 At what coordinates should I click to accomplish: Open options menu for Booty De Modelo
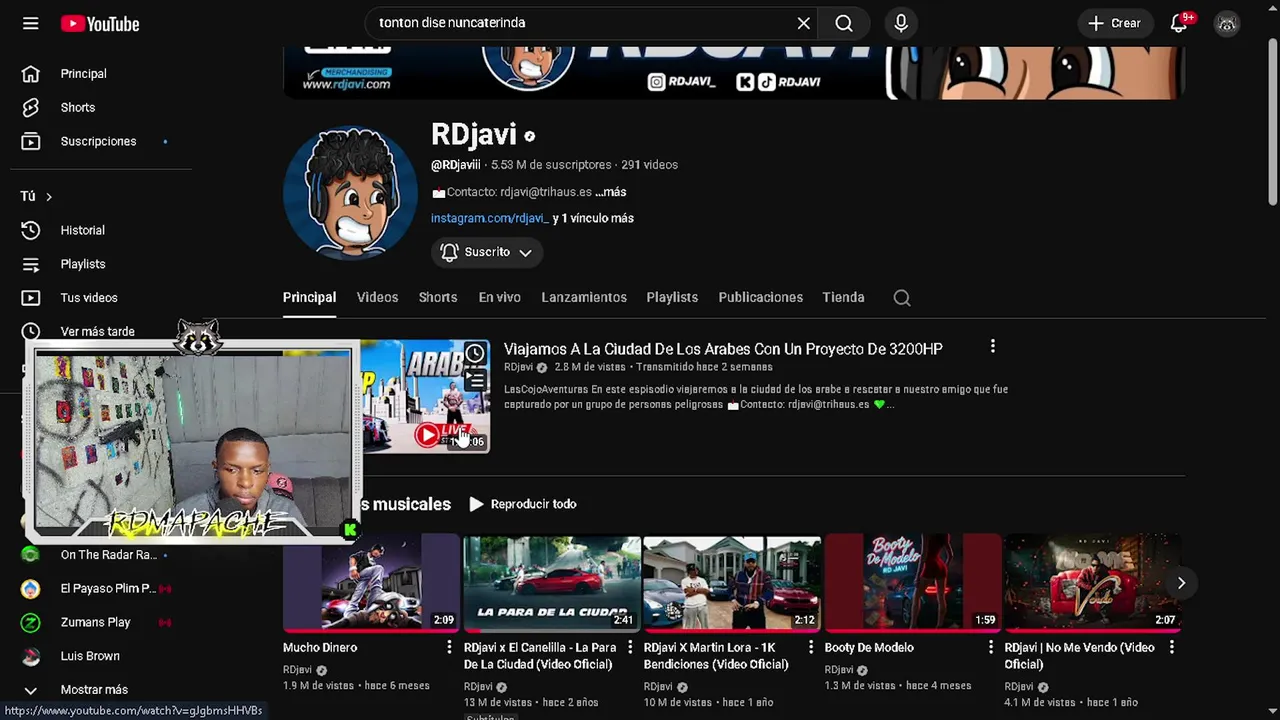pyautogui.click(x=991, y=648)
